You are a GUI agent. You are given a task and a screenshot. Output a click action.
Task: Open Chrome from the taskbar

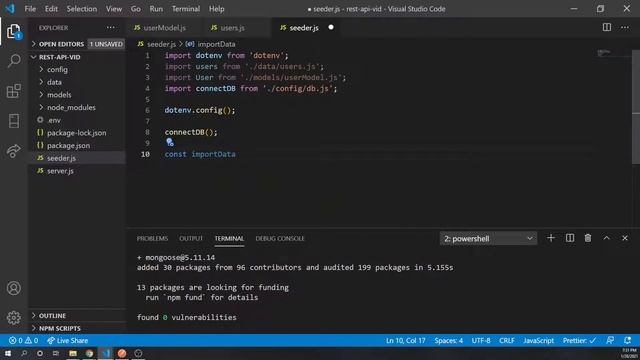point(89,353)
